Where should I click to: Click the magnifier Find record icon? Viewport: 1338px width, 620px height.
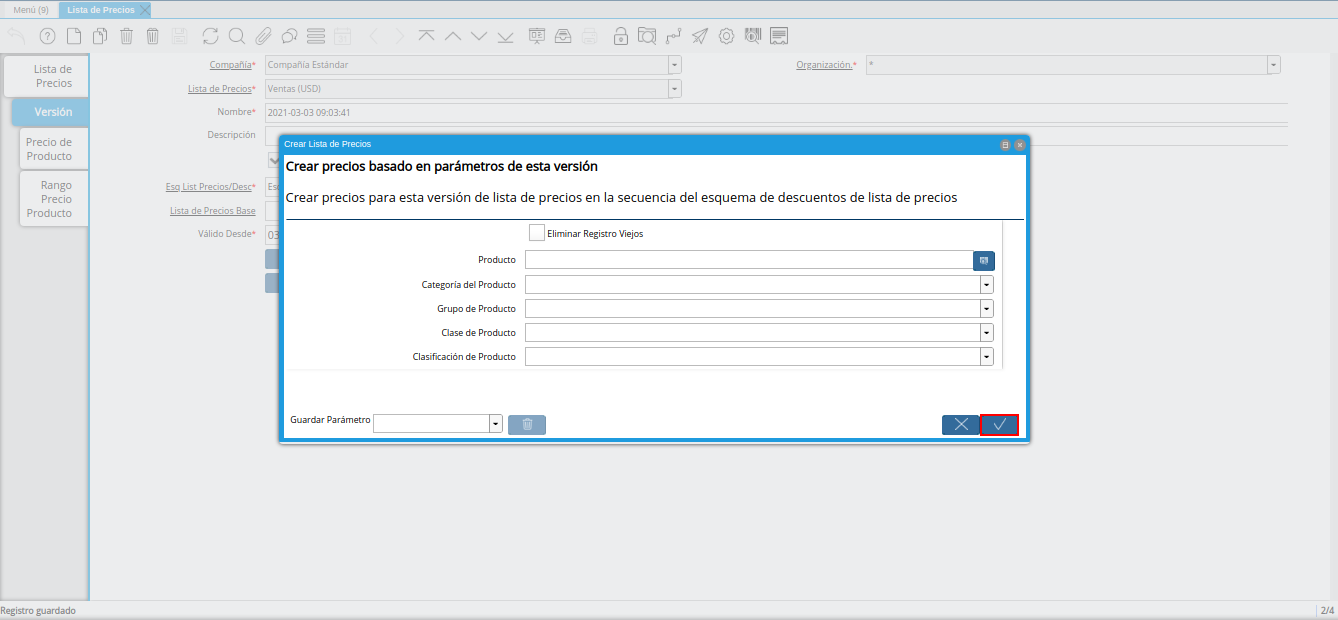coord(237,37)
